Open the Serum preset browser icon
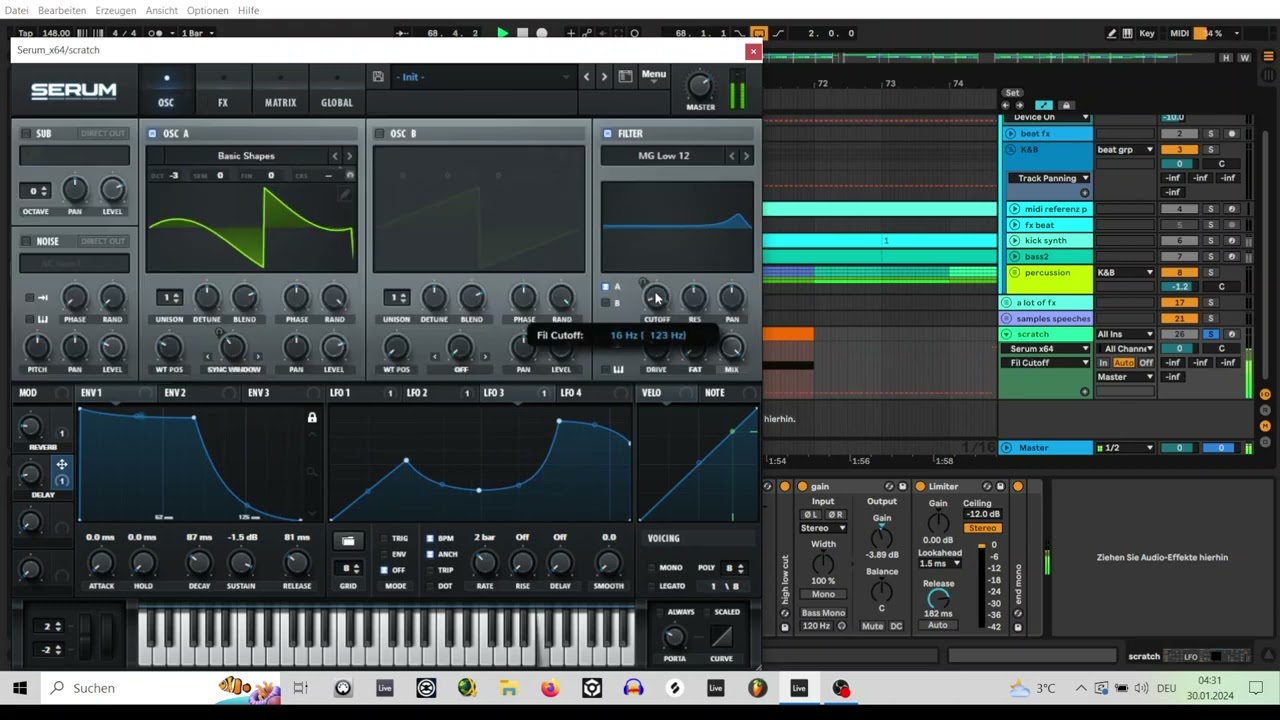This screenshot has width=1280, height=720. coord(625,76)
